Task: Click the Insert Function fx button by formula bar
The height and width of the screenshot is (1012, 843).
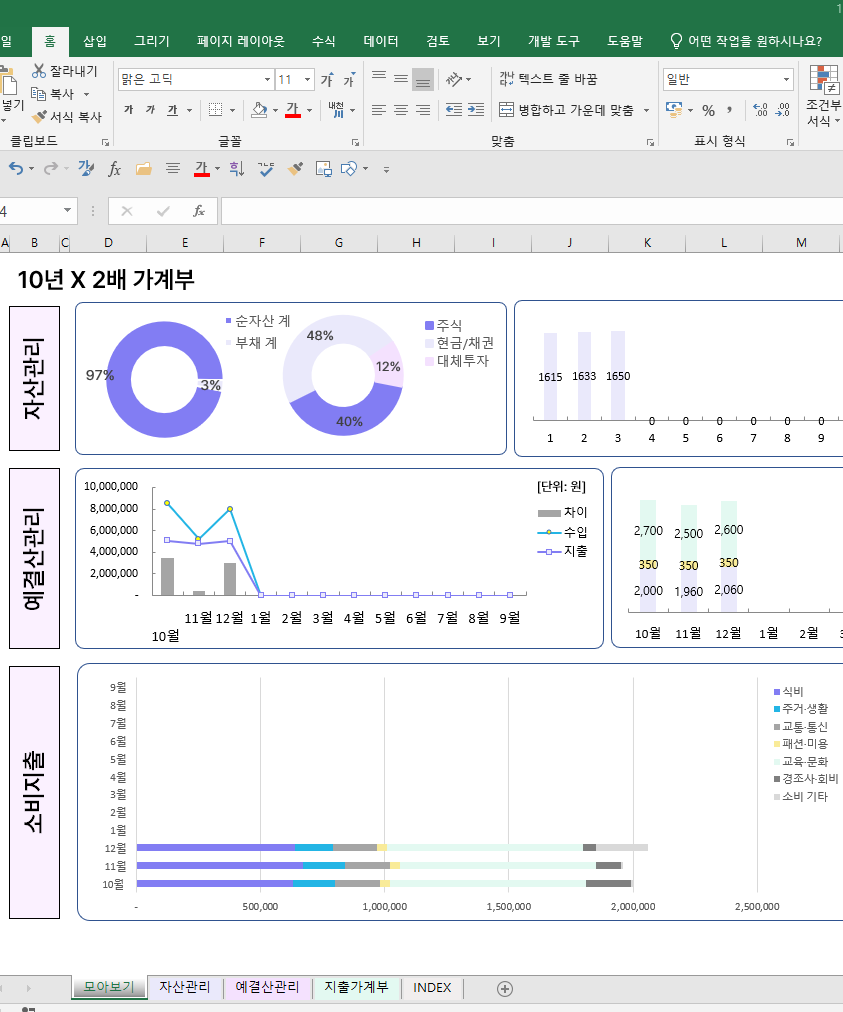Action: (x=199, y=211)
